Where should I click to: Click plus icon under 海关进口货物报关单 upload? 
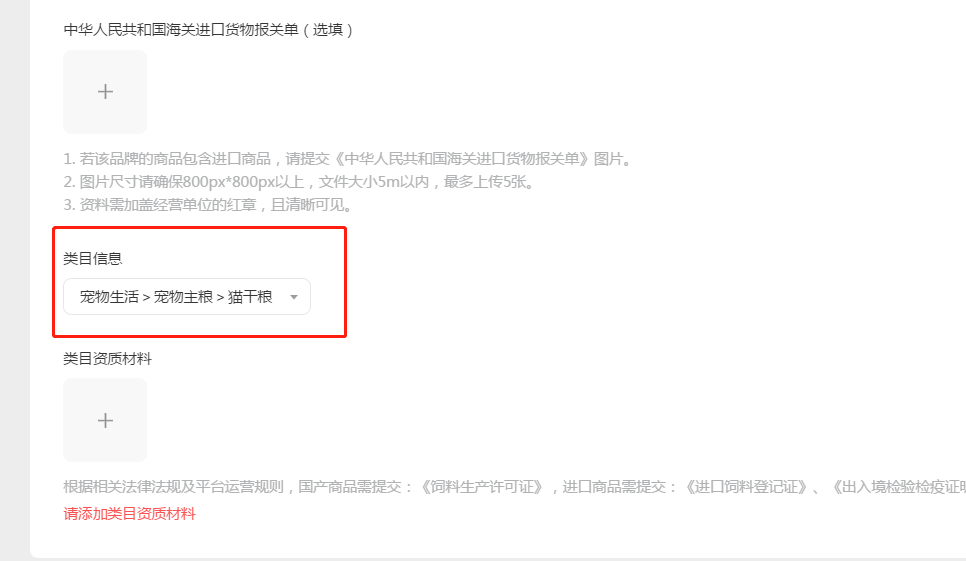point(105,92)
